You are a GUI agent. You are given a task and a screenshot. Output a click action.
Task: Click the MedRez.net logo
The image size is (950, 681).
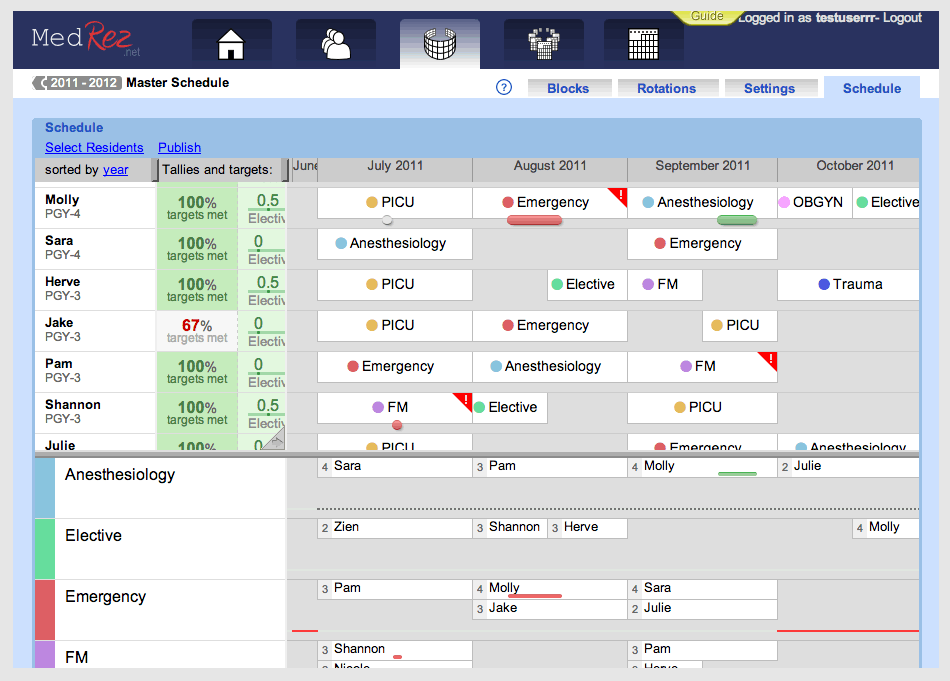pos(85,39)
